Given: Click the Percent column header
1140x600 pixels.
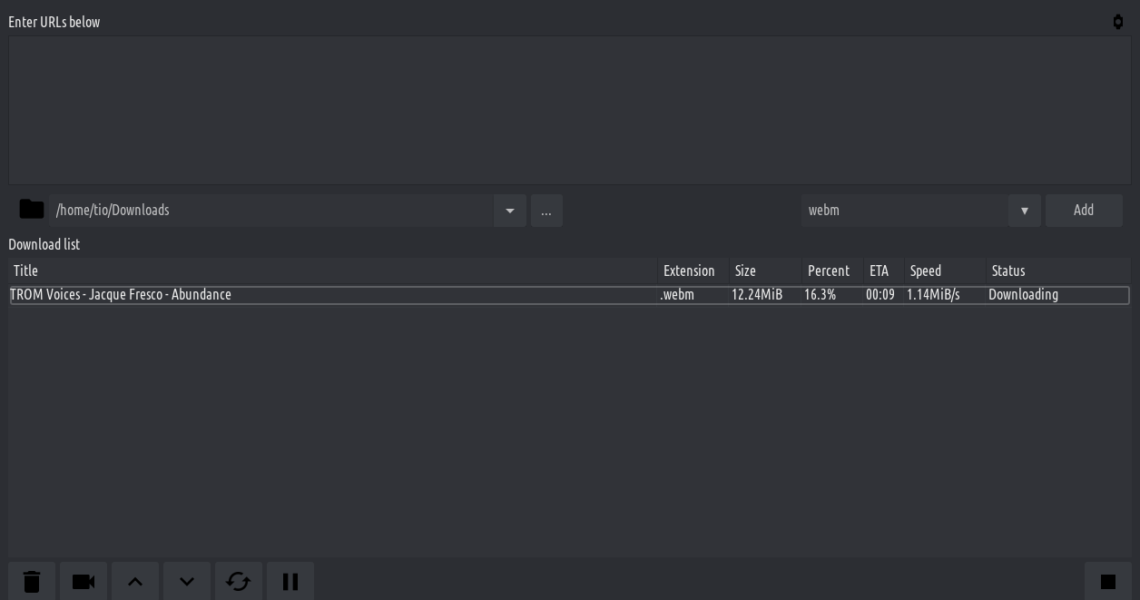Looking at the screenshot, I should [x=828, y=271].
